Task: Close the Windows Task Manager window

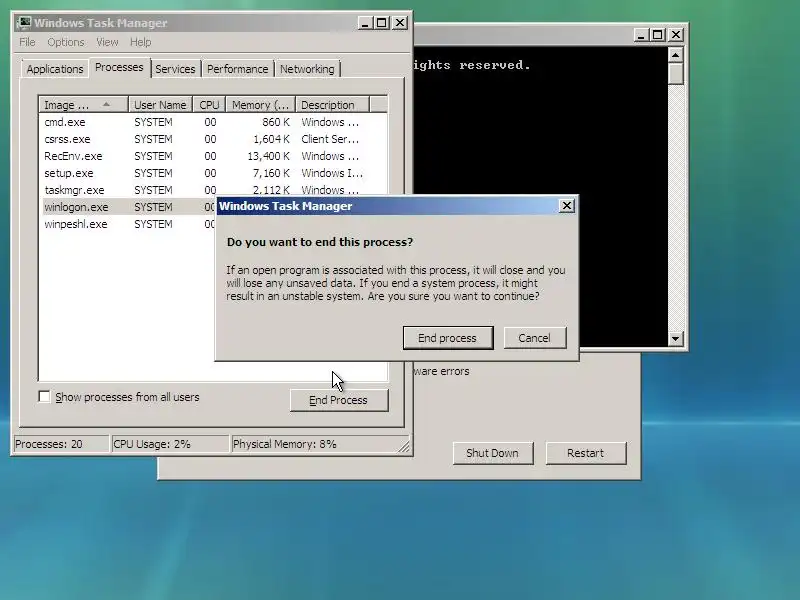Action: coord(400,23)
